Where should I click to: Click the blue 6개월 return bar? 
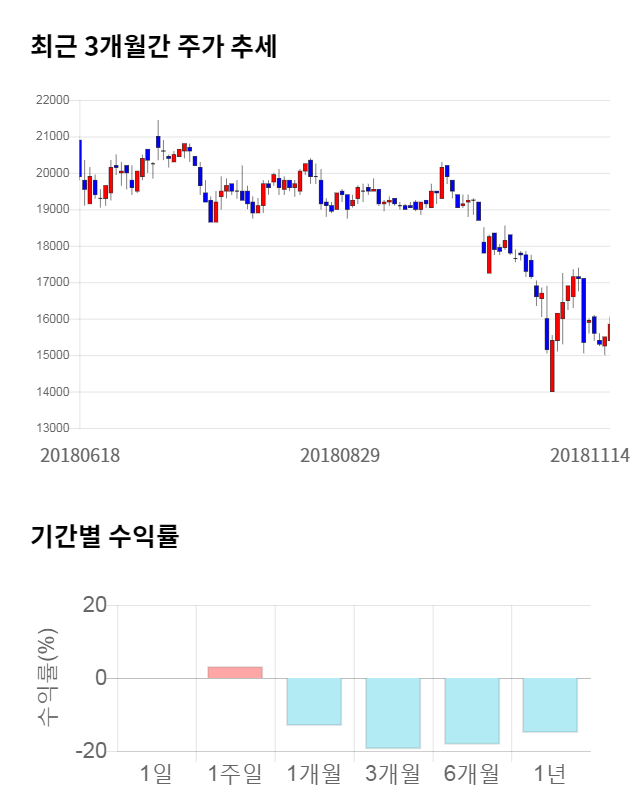click(472, 711)
